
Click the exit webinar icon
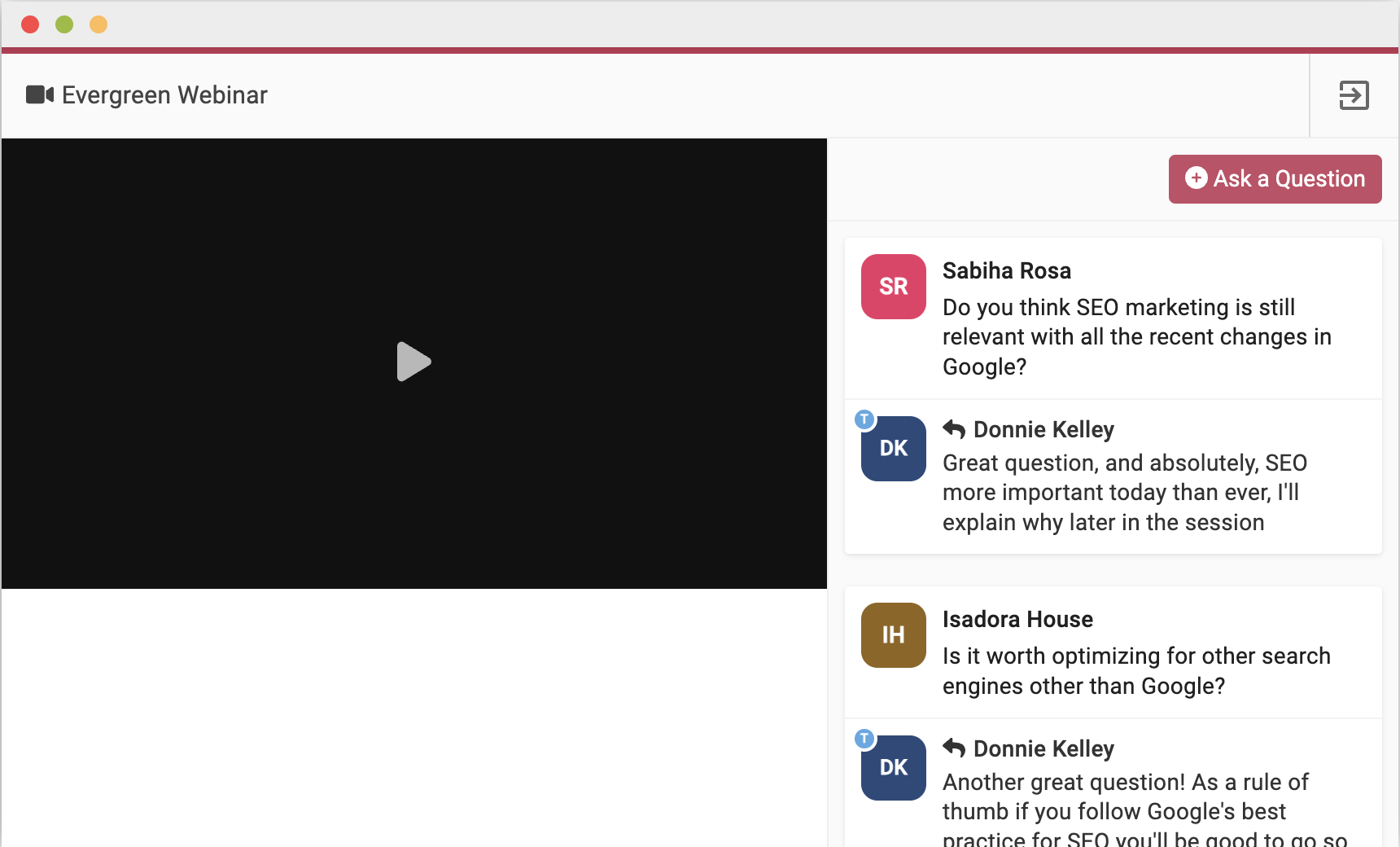(x=1354, y=95)
